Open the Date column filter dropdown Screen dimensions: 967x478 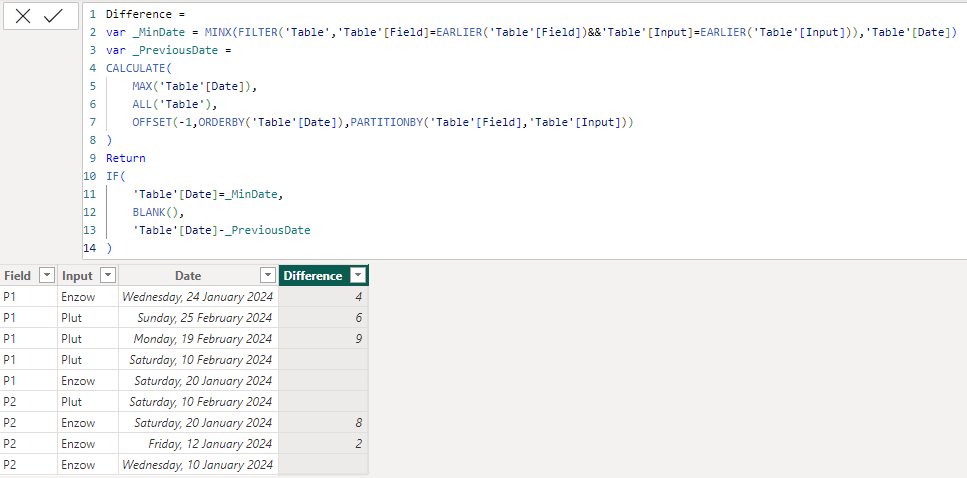pyautogui.click(x=268, y=275)
